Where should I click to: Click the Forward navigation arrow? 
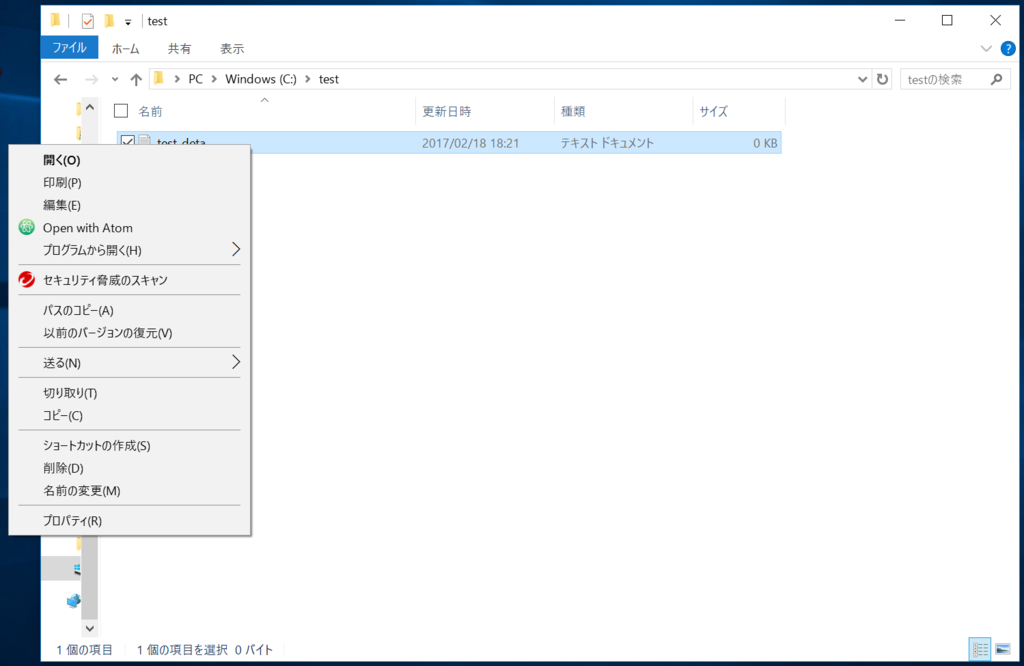pos(91,80)
